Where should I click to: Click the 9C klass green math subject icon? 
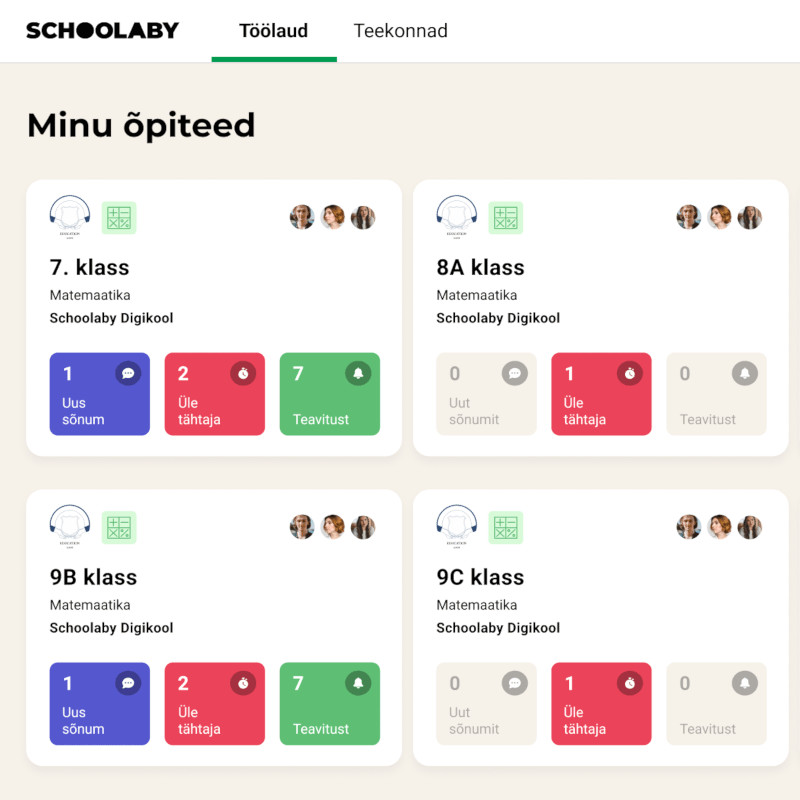(x=506, y=528)
